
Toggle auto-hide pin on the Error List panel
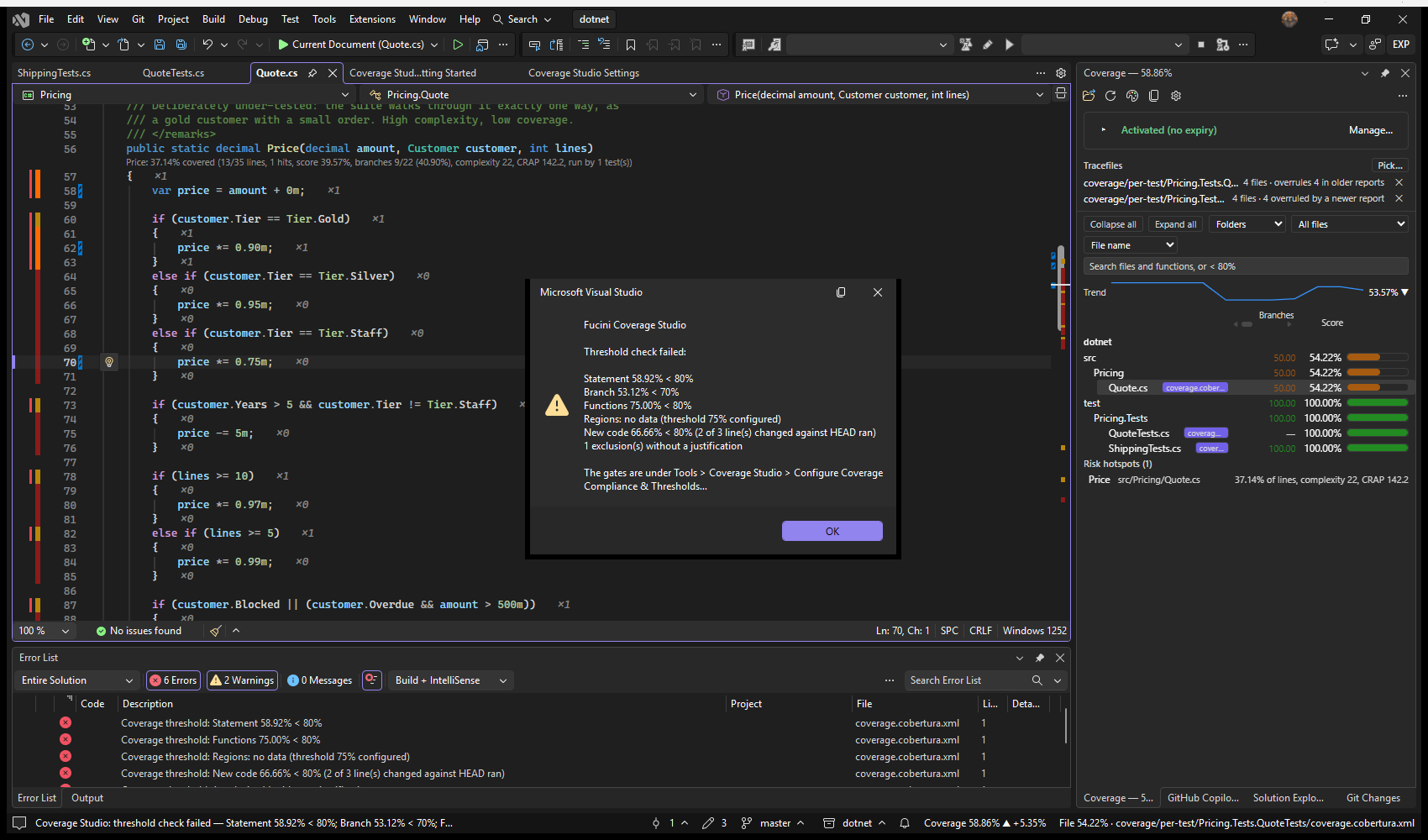point(1040,658)
